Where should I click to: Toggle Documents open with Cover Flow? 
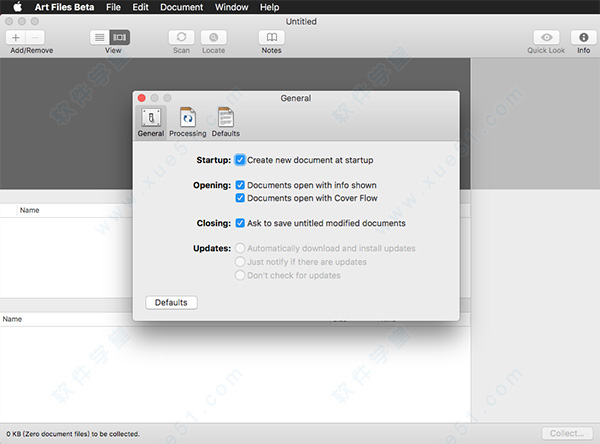click(x=240, y=198)
